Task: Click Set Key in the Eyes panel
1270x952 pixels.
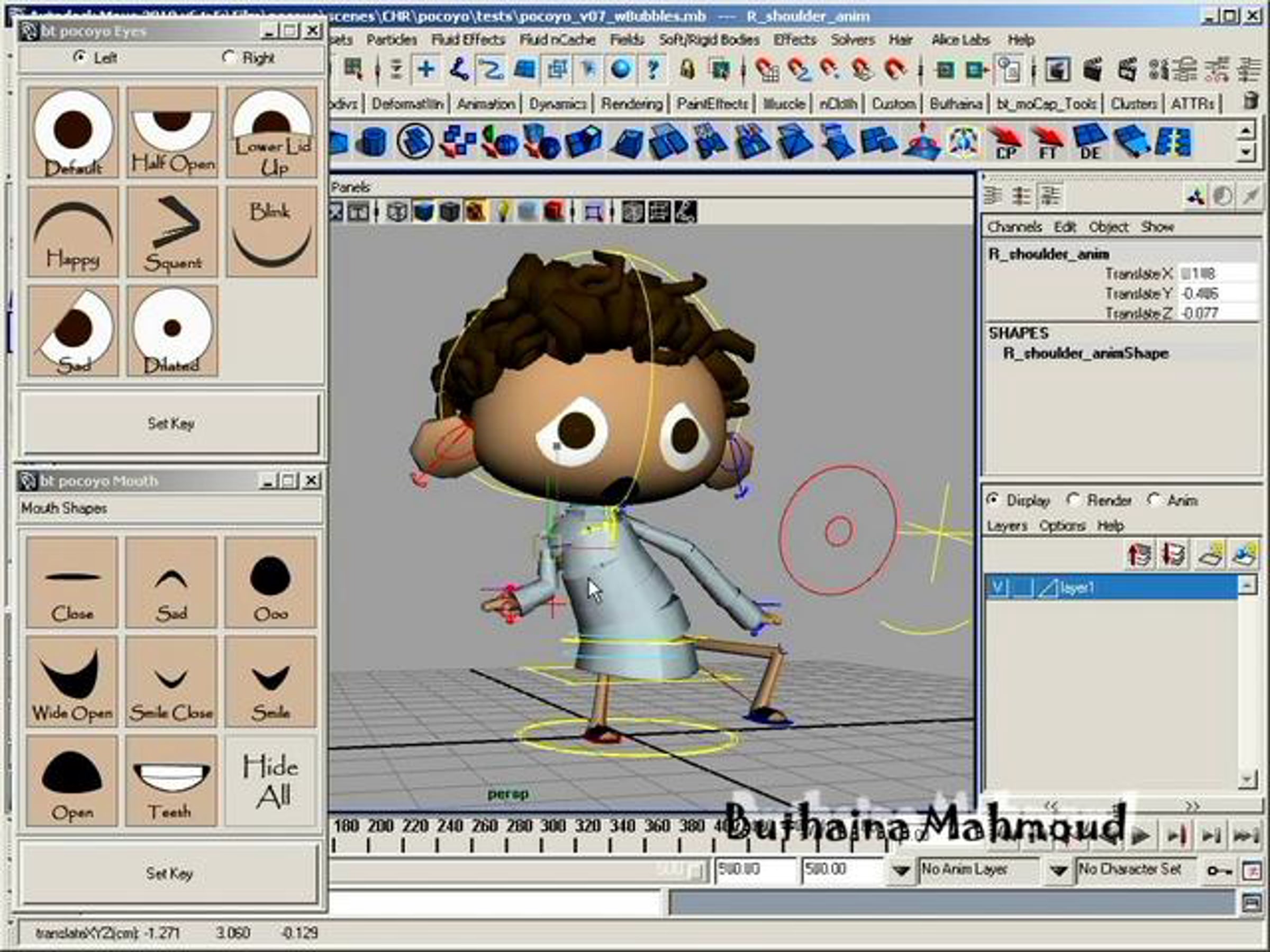Action: [x=170, y=424]
